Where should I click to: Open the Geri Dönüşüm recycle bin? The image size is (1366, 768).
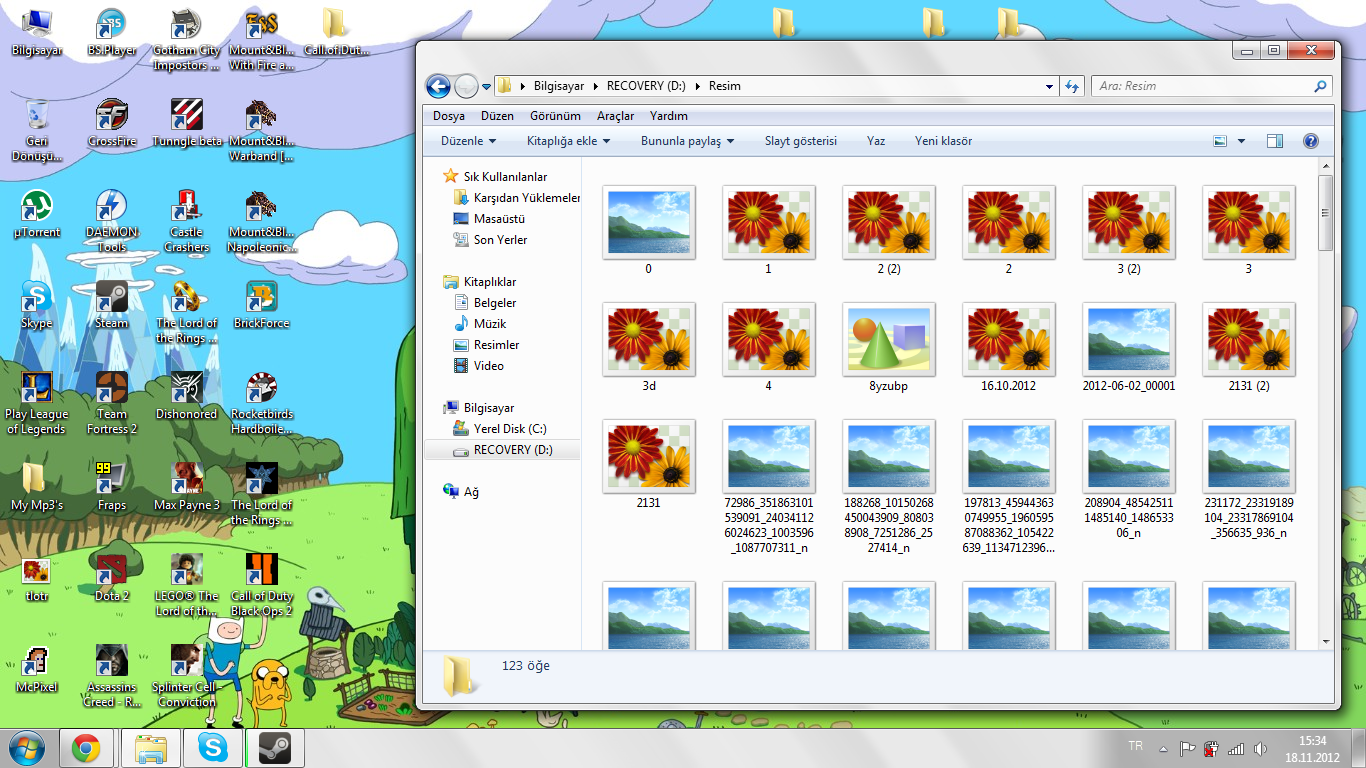[x=37, y=131]
